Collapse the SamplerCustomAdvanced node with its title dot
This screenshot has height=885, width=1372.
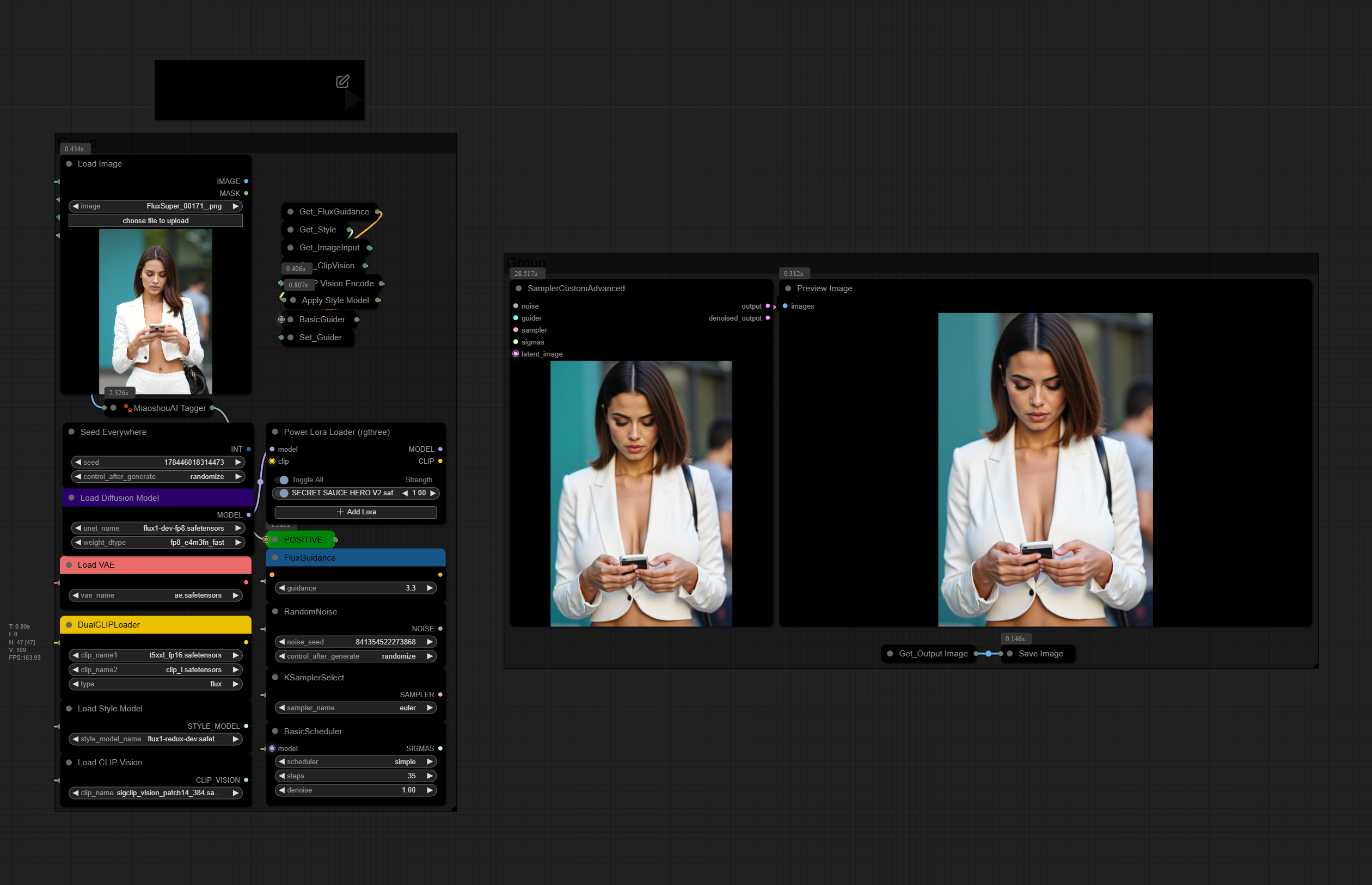pyautogui.click(x=518, y=288)
